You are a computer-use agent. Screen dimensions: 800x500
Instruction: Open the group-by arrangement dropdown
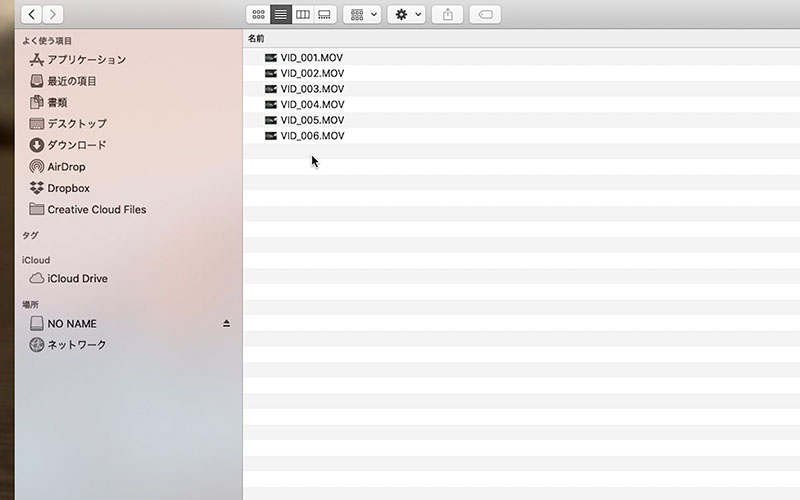pos(361,14)
